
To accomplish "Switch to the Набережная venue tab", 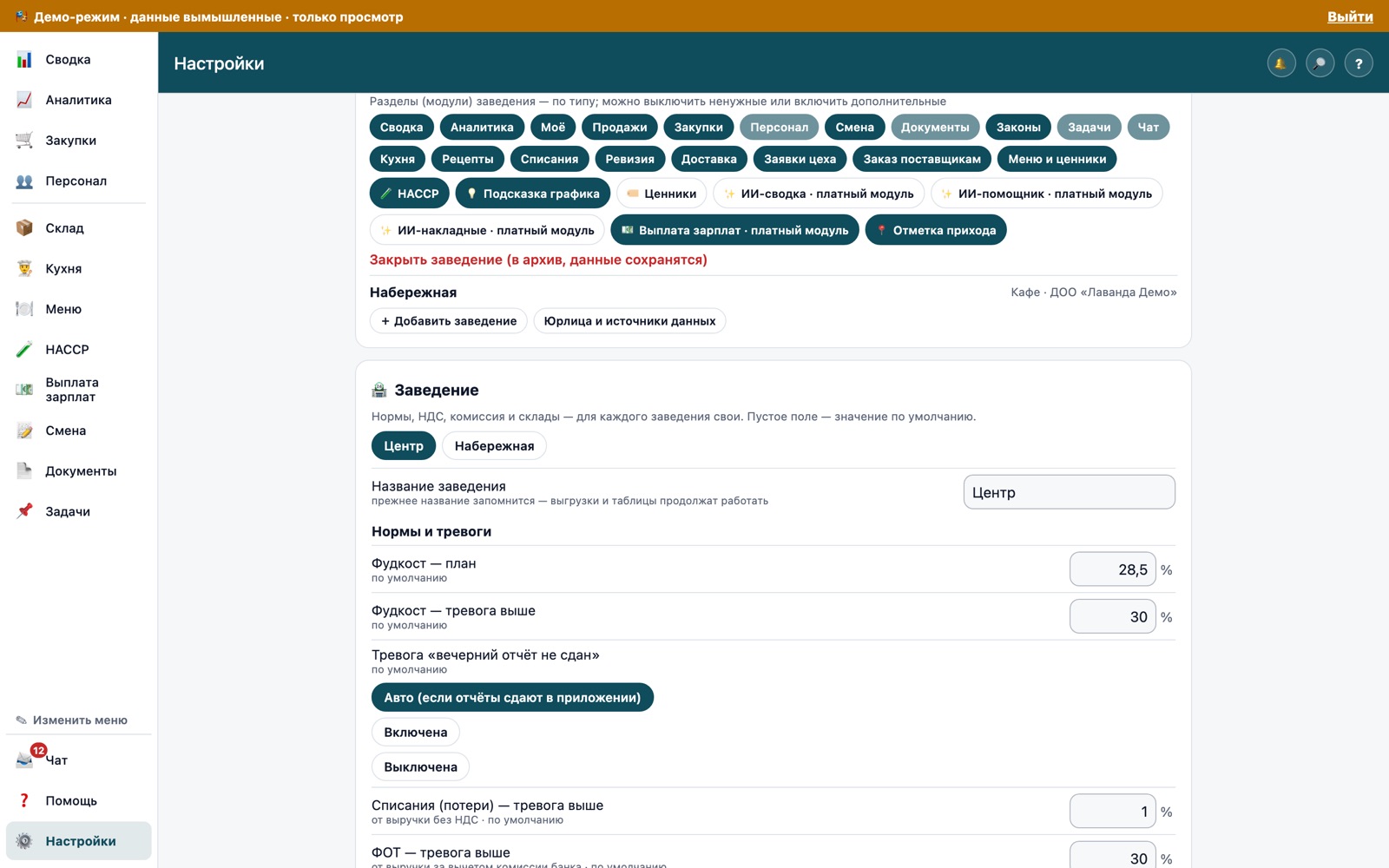I will pos(494,446).
